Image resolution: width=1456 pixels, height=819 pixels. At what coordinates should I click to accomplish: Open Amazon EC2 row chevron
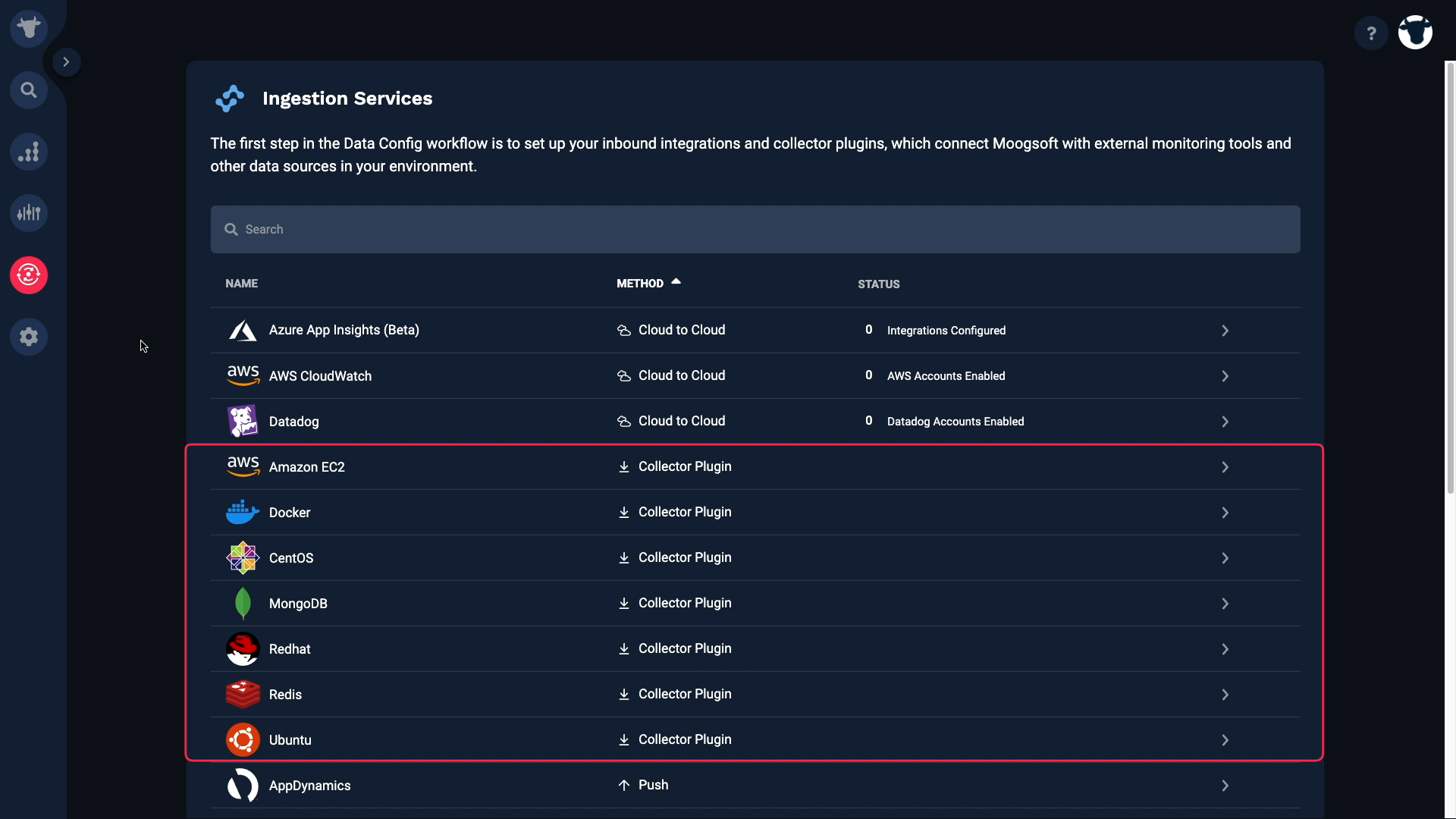[x=1225, y=467]
